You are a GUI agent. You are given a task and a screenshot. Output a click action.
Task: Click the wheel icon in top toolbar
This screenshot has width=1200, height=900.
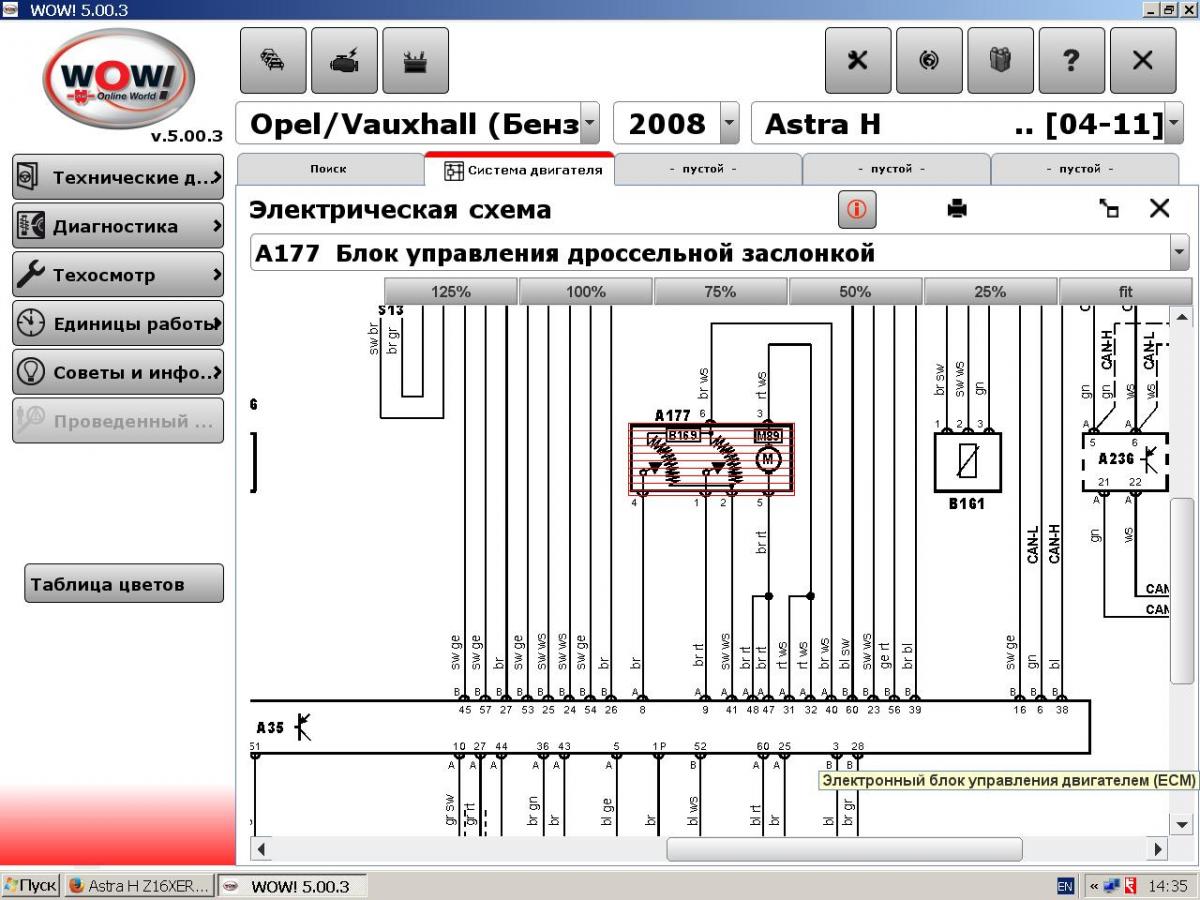929,60
